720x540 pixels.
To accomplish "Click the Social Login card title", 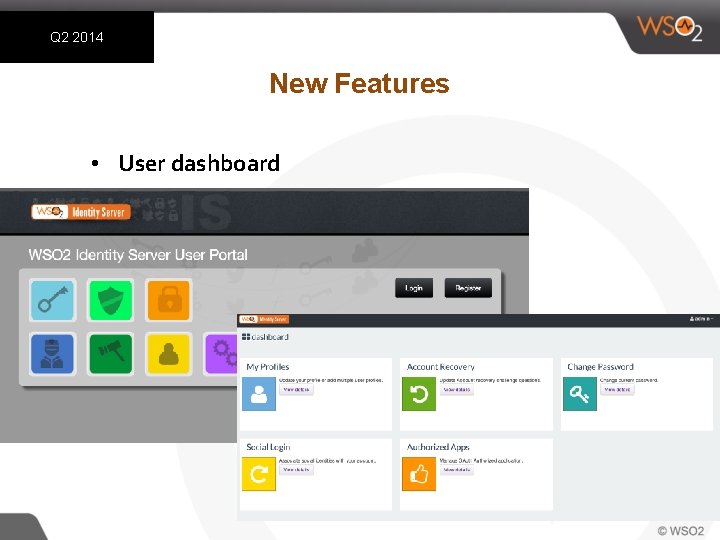I will click(x=268, y=447).
